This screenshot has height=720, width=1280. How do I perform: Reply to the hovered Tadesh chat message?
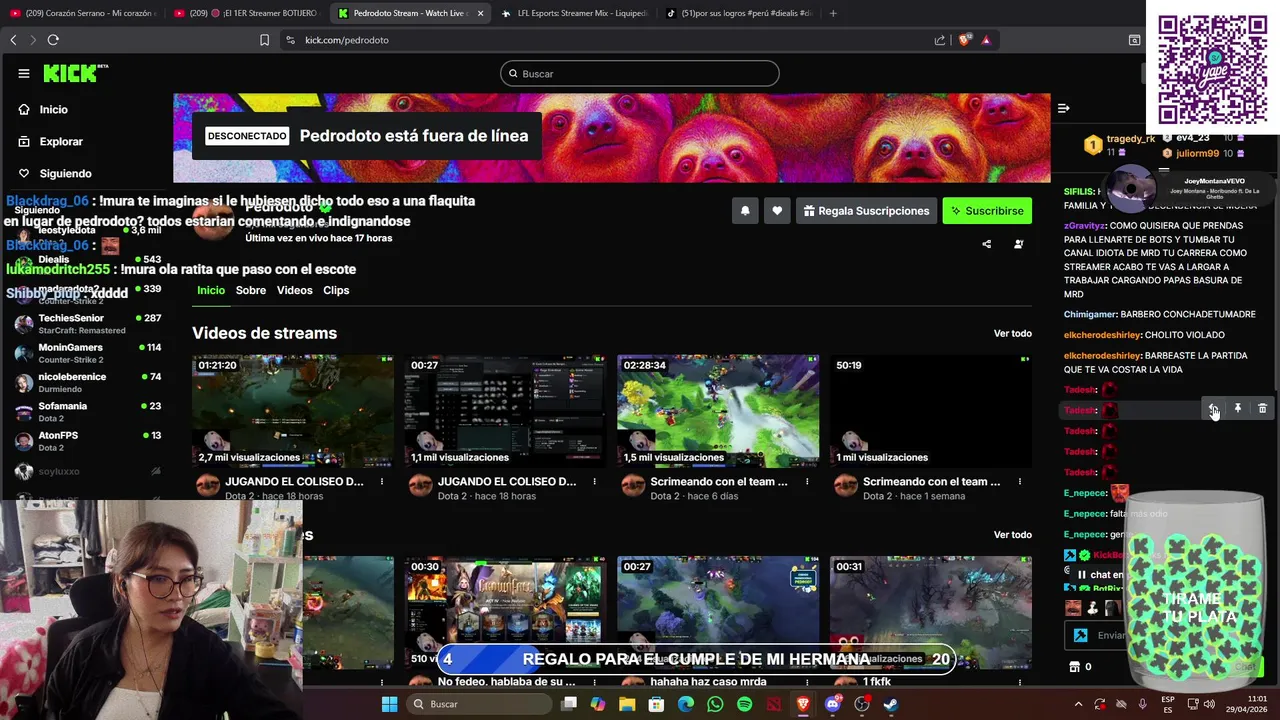click(1212, 409)
